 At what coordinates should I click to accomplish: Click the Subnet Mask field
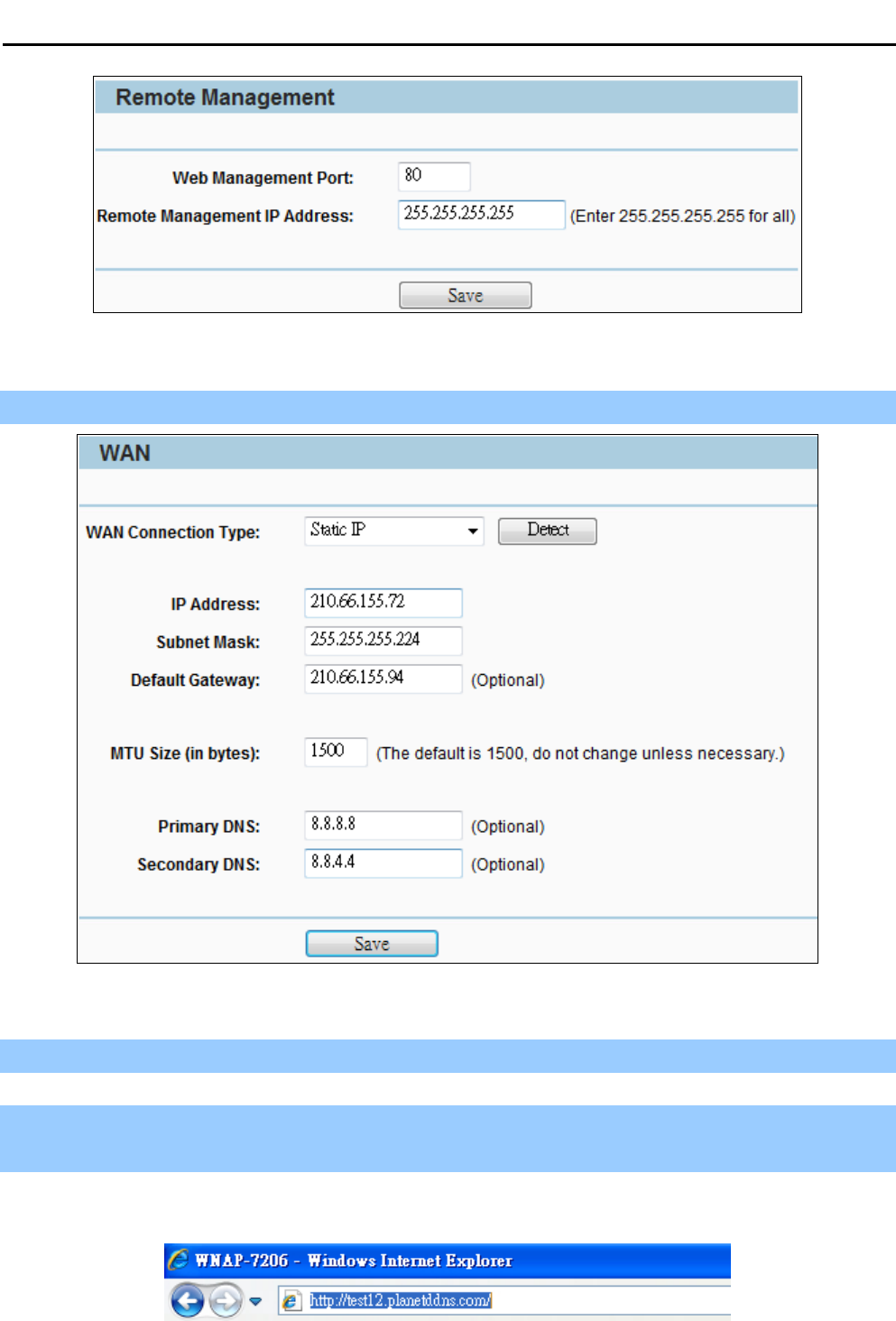(x=383, y=641)
